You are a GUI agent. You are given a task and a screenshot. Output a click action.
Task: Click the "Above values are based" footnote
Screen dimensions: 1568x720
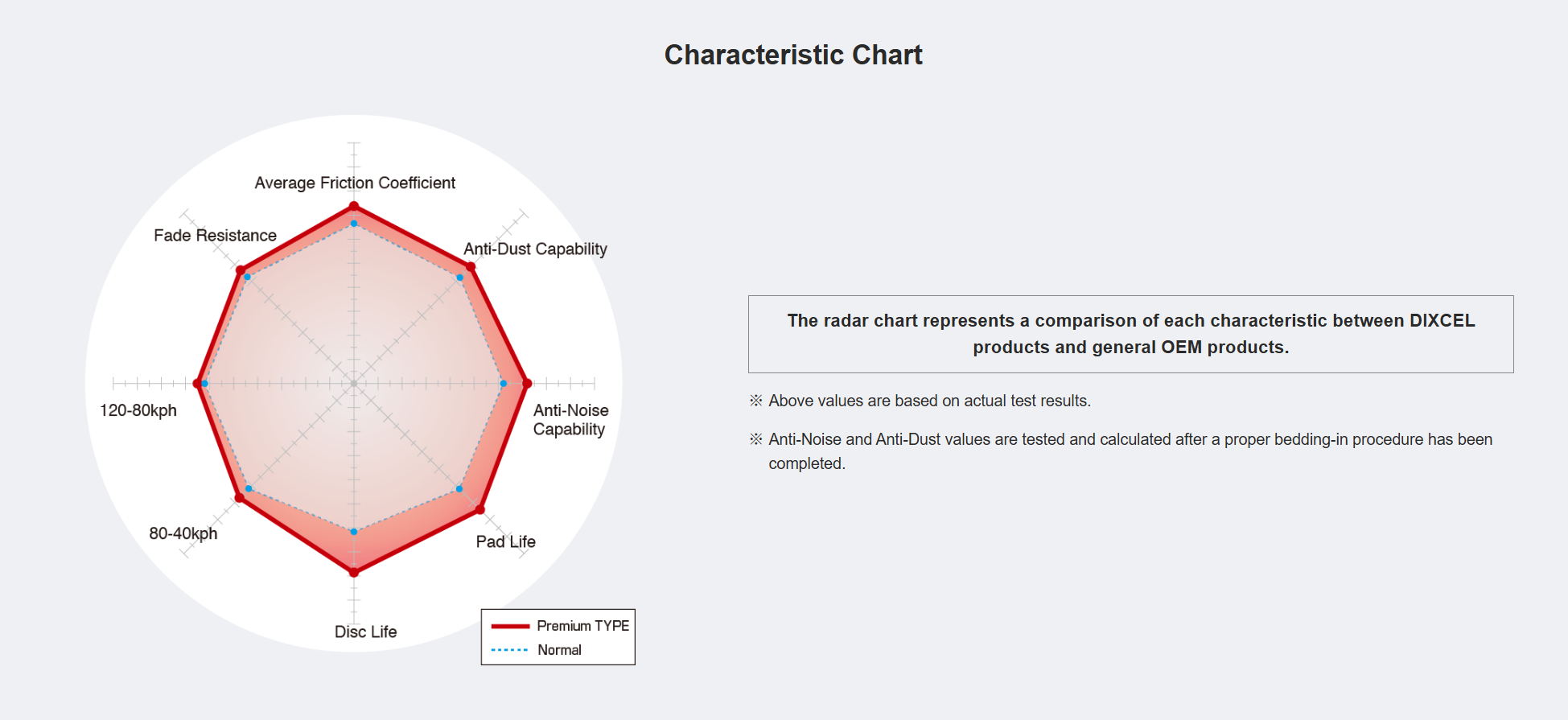pyautogui.click(x=929, y=401)
